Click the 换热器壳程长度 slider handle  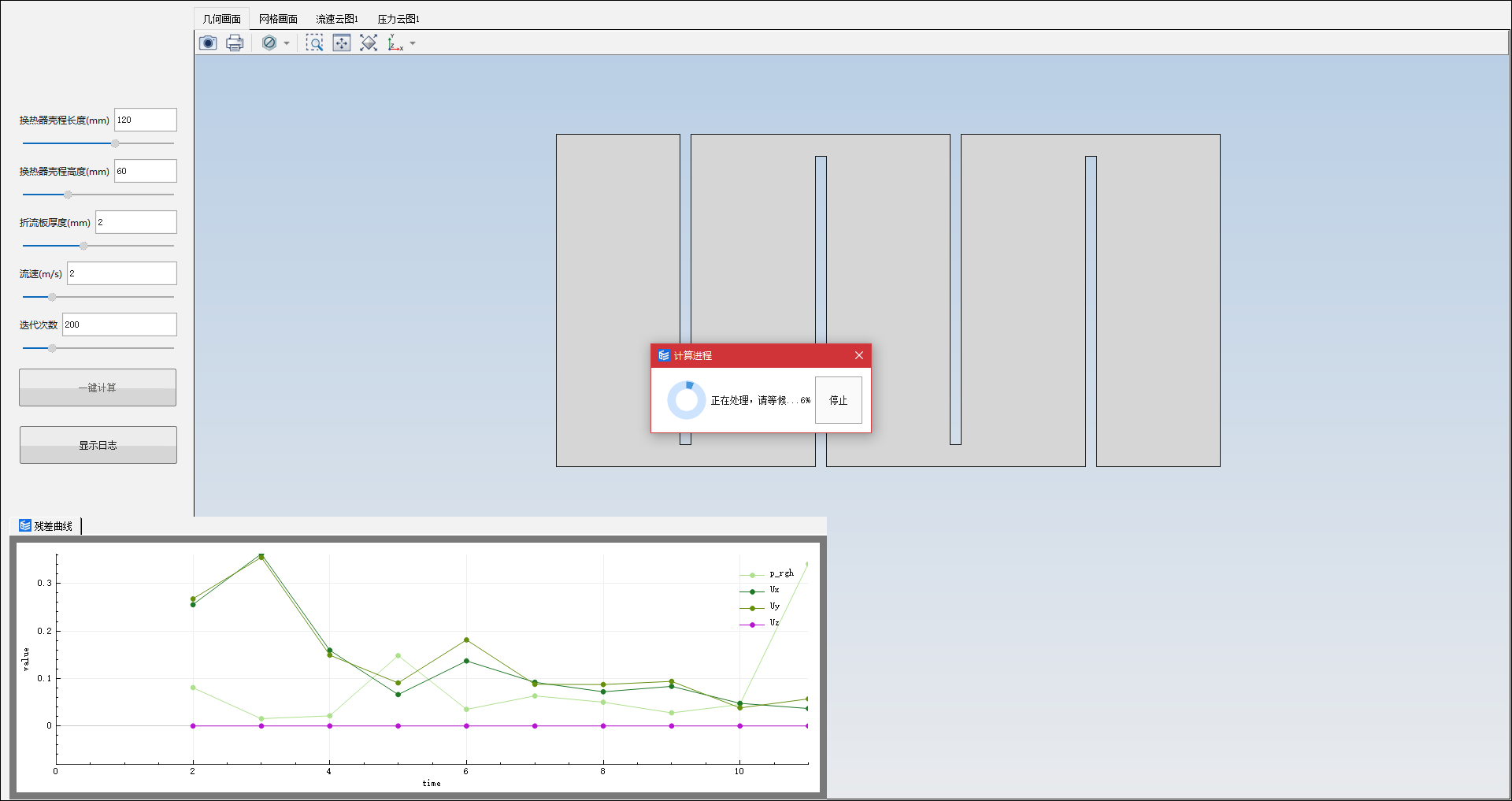(x=115, y=143)
